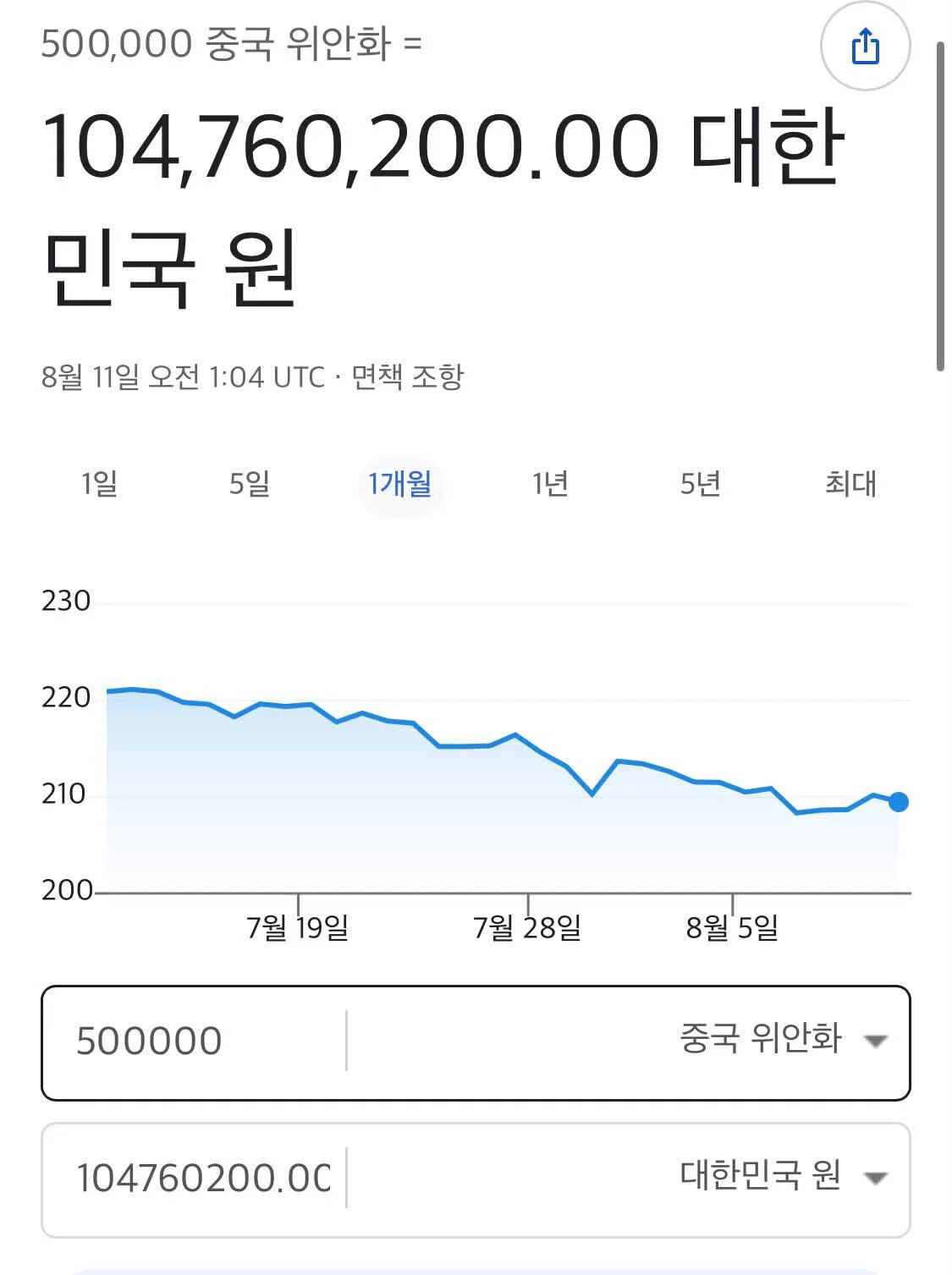Screen dimensions: 952x1275
Task: Click the 7월 19일 axis marker
Action: click(x=298, y=926)
